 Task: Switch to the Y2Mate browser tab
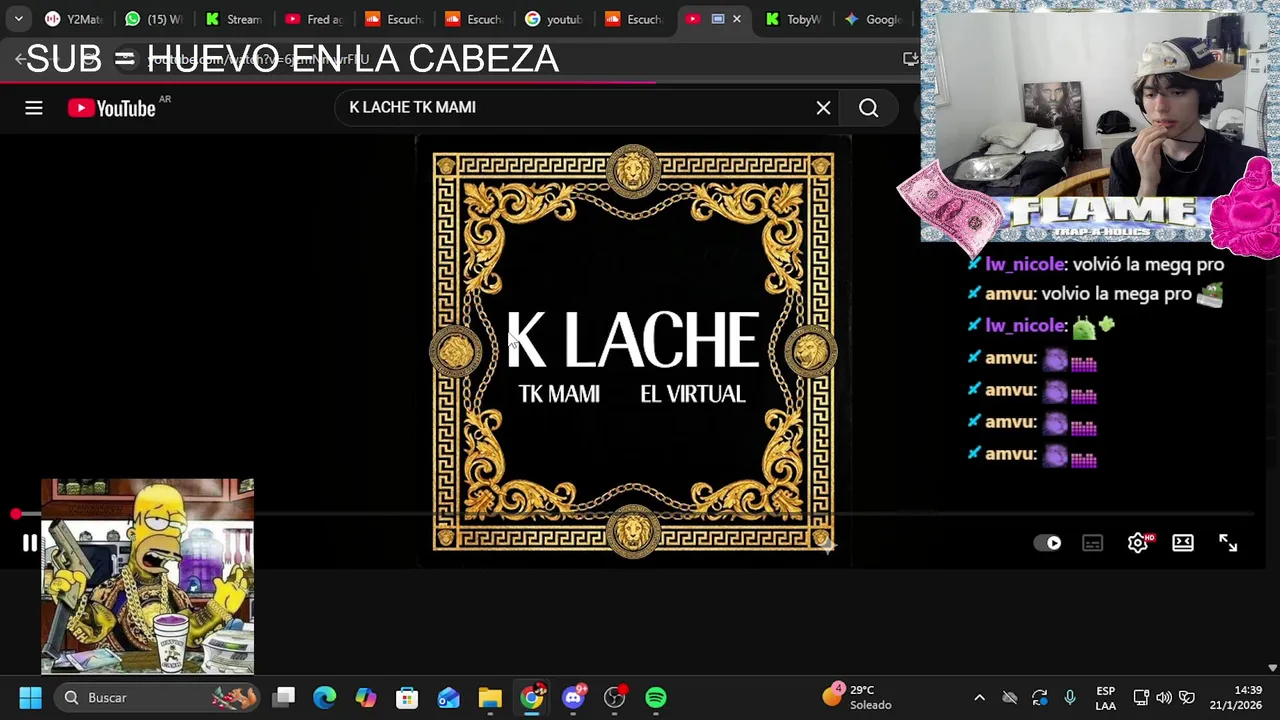click(x=76, y=19)
